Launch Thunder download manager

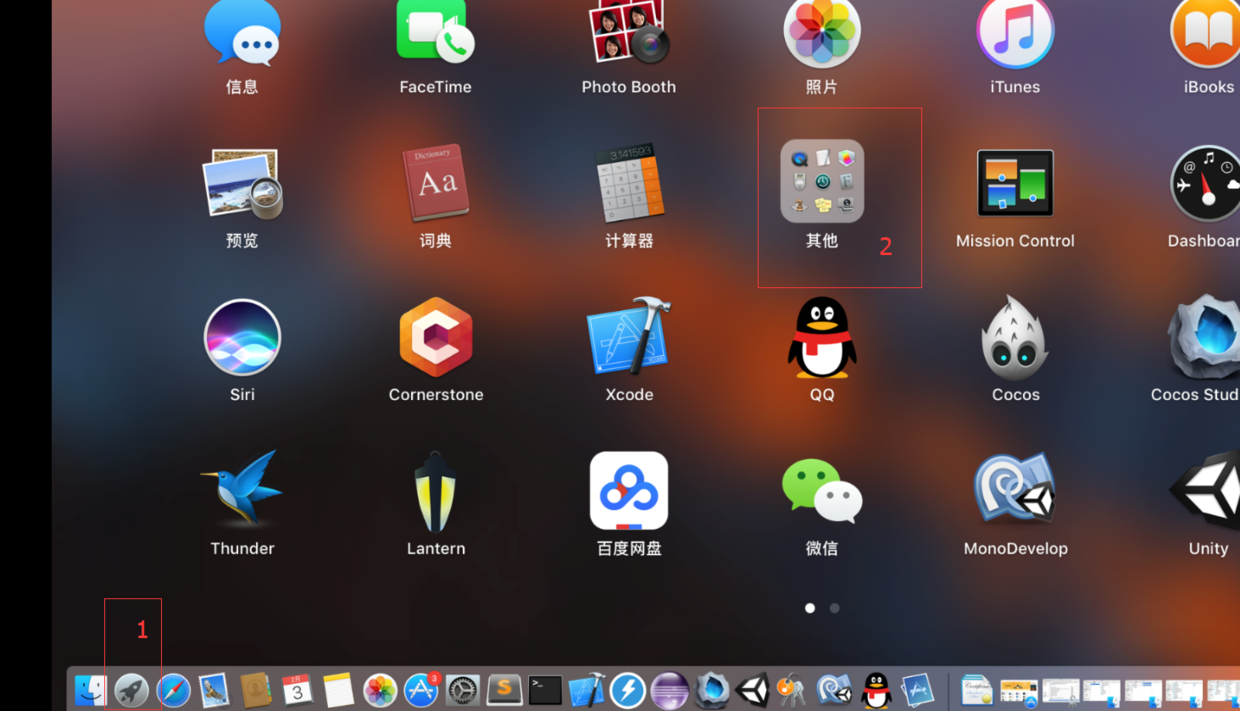[242, 490]
